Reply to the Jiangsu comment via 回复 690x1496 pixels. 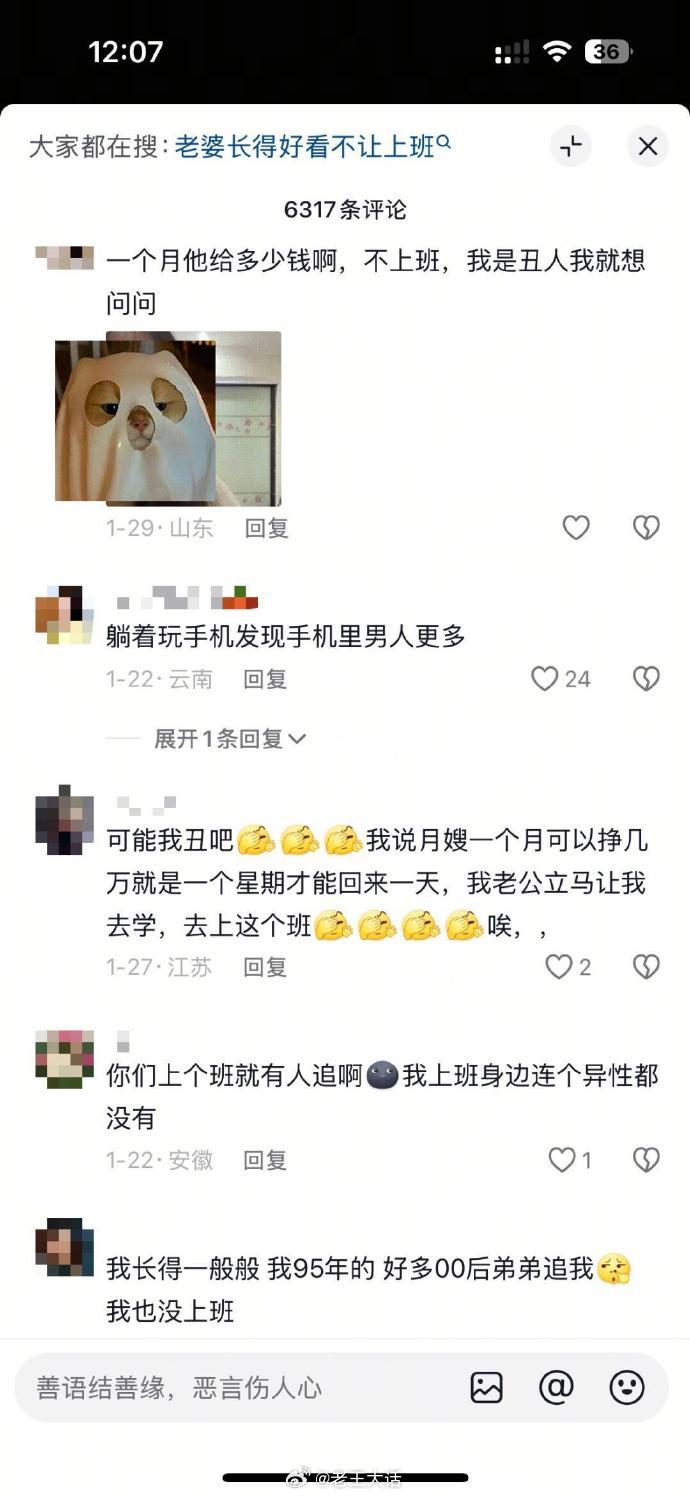tap(266, 967)
